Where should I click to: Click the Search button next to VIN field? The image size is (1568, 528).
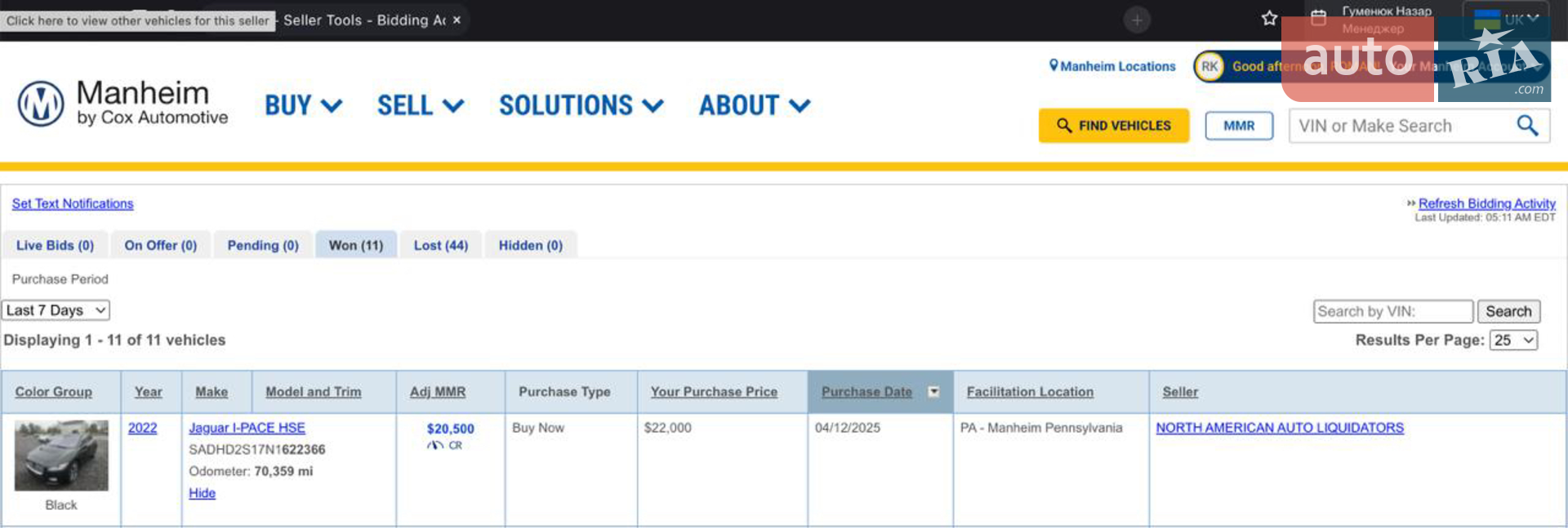point(1508,311)
